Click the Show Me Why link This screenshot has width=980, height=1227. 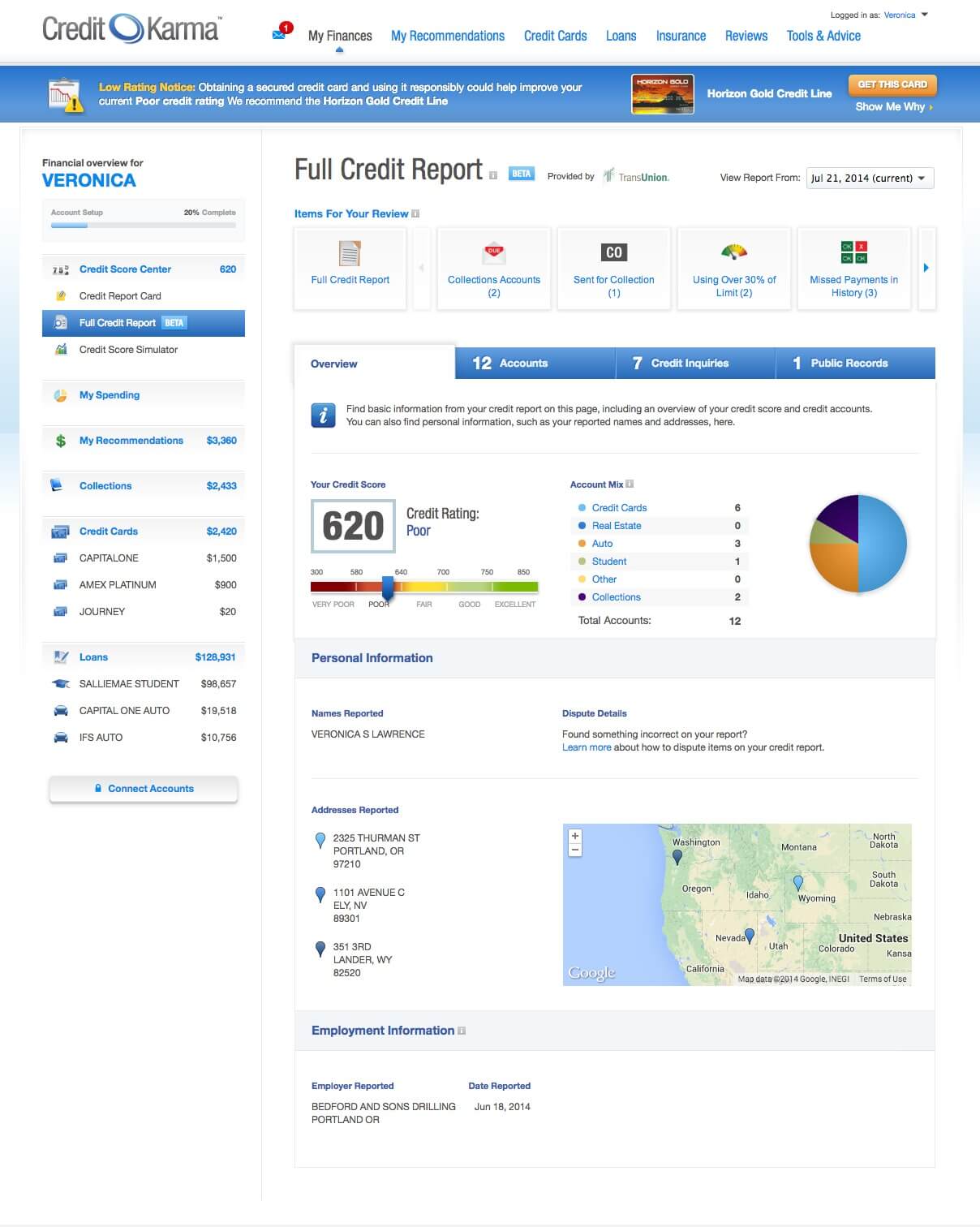(894, 106)
